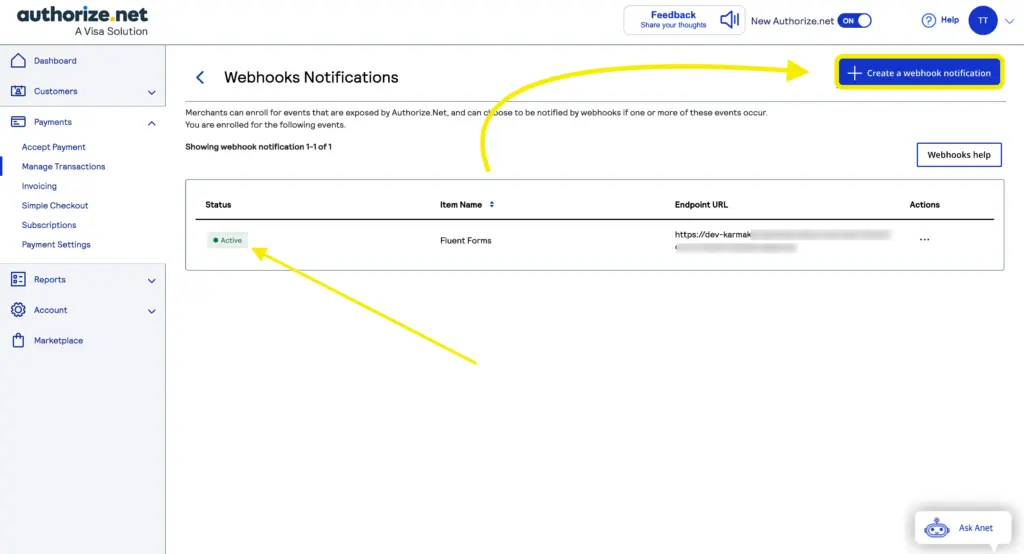The height and width of the screenshot is (554, 1024).
Task: Click the Reports sidebar icon
Action: coord(18,279)
